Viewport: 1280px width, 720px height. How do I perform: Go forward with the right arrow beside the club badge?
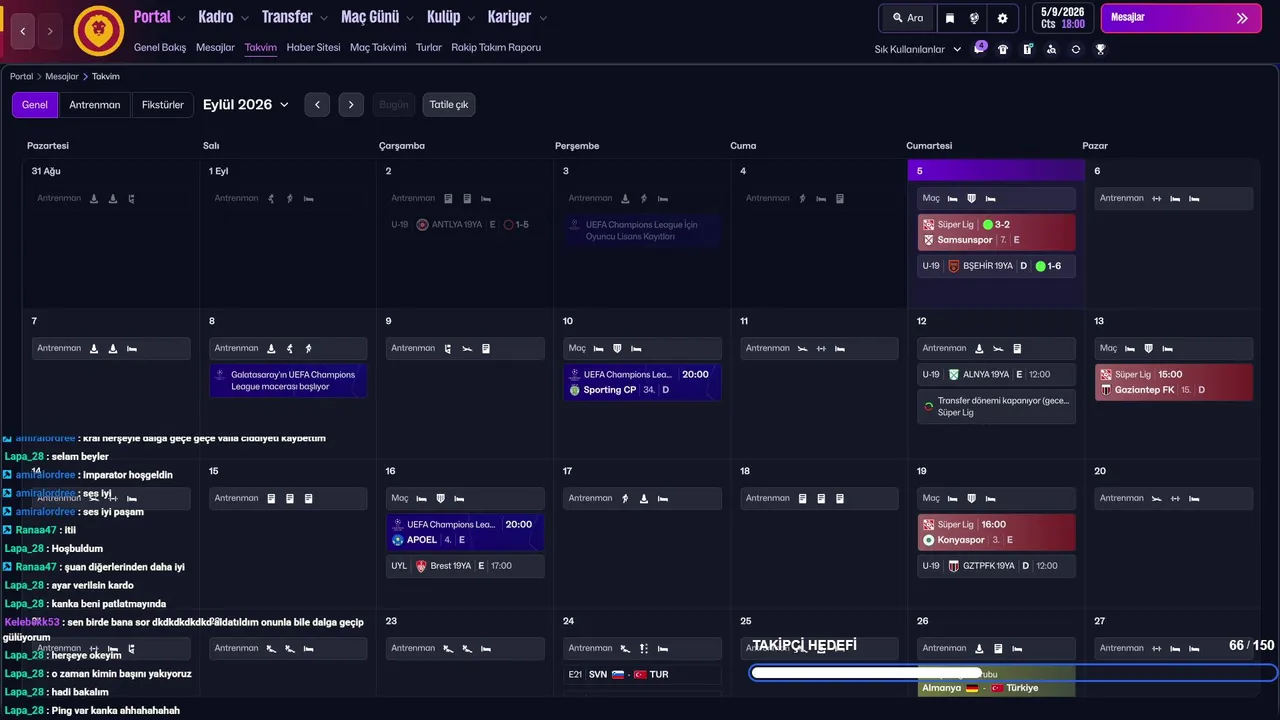coord(50,31)
